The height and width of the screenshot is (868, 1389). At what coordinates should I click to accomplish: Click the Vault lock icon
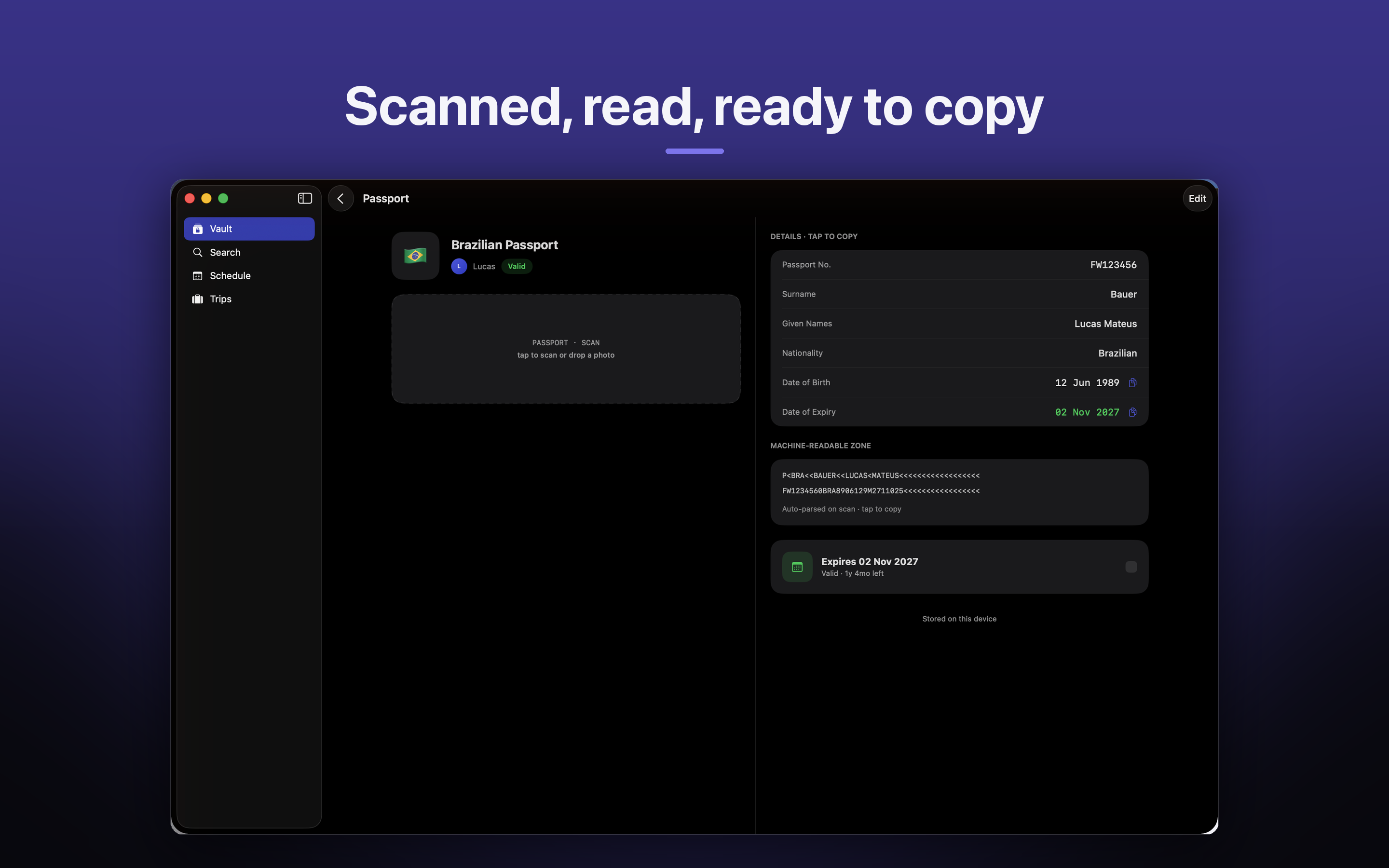(197, 229)
